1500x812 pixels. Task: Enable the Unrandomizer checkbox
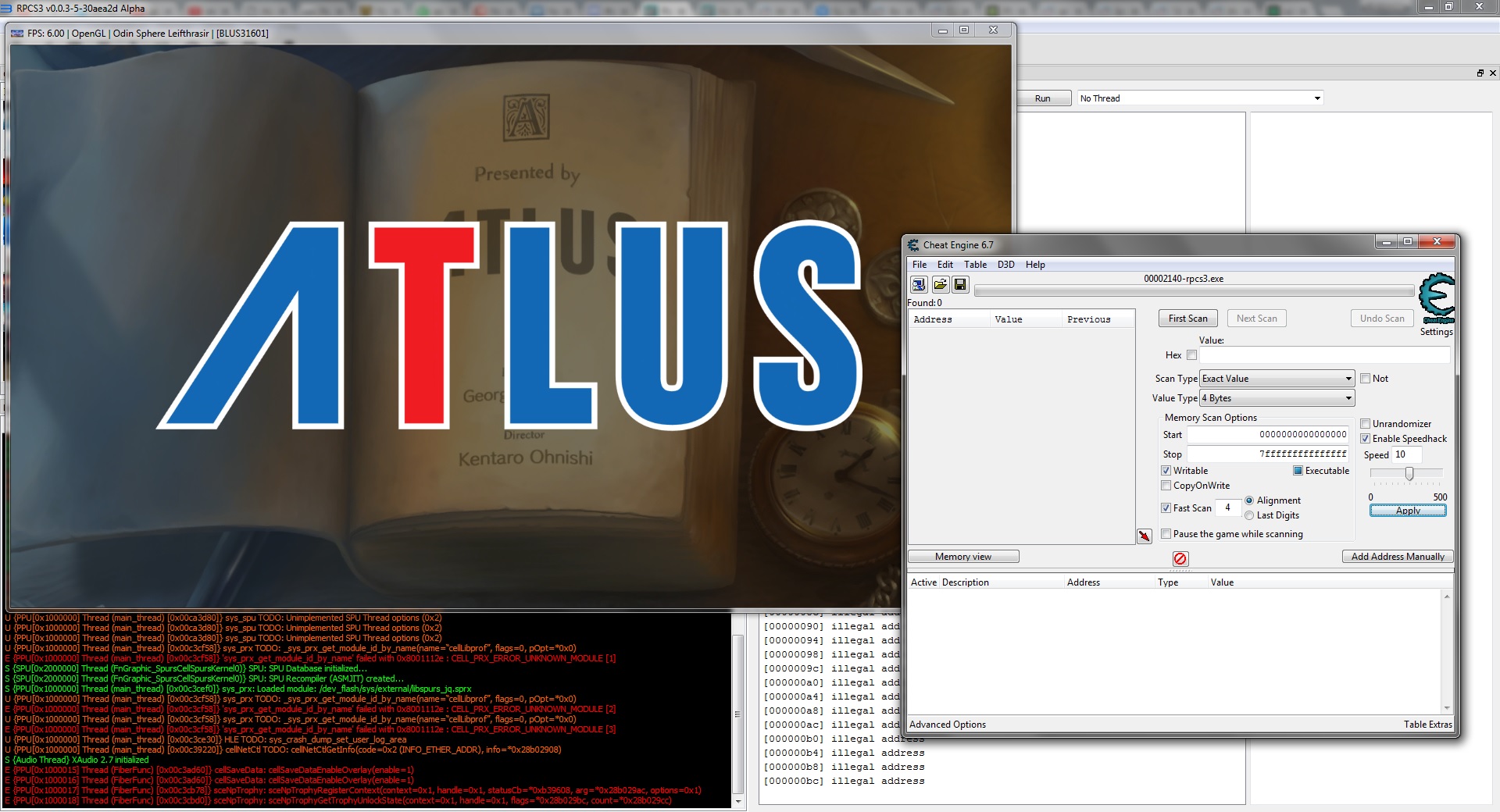[1366, 424]
